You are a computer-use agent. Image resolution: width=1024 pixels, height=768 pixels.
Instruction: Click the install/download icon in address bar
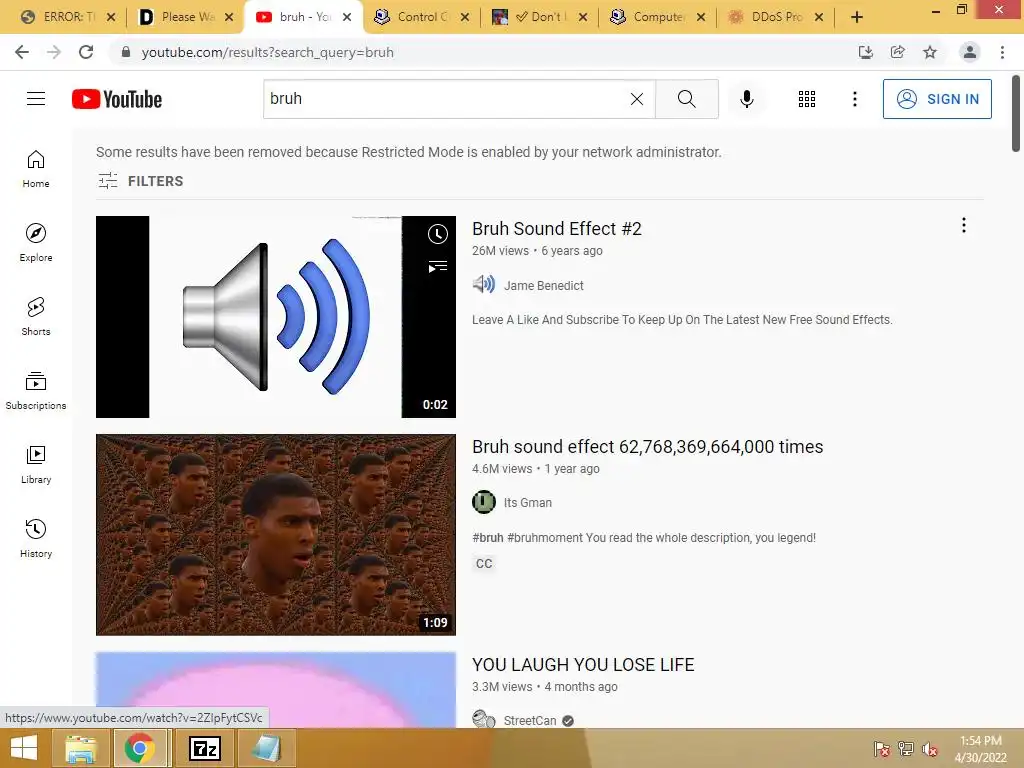point(866,52)
